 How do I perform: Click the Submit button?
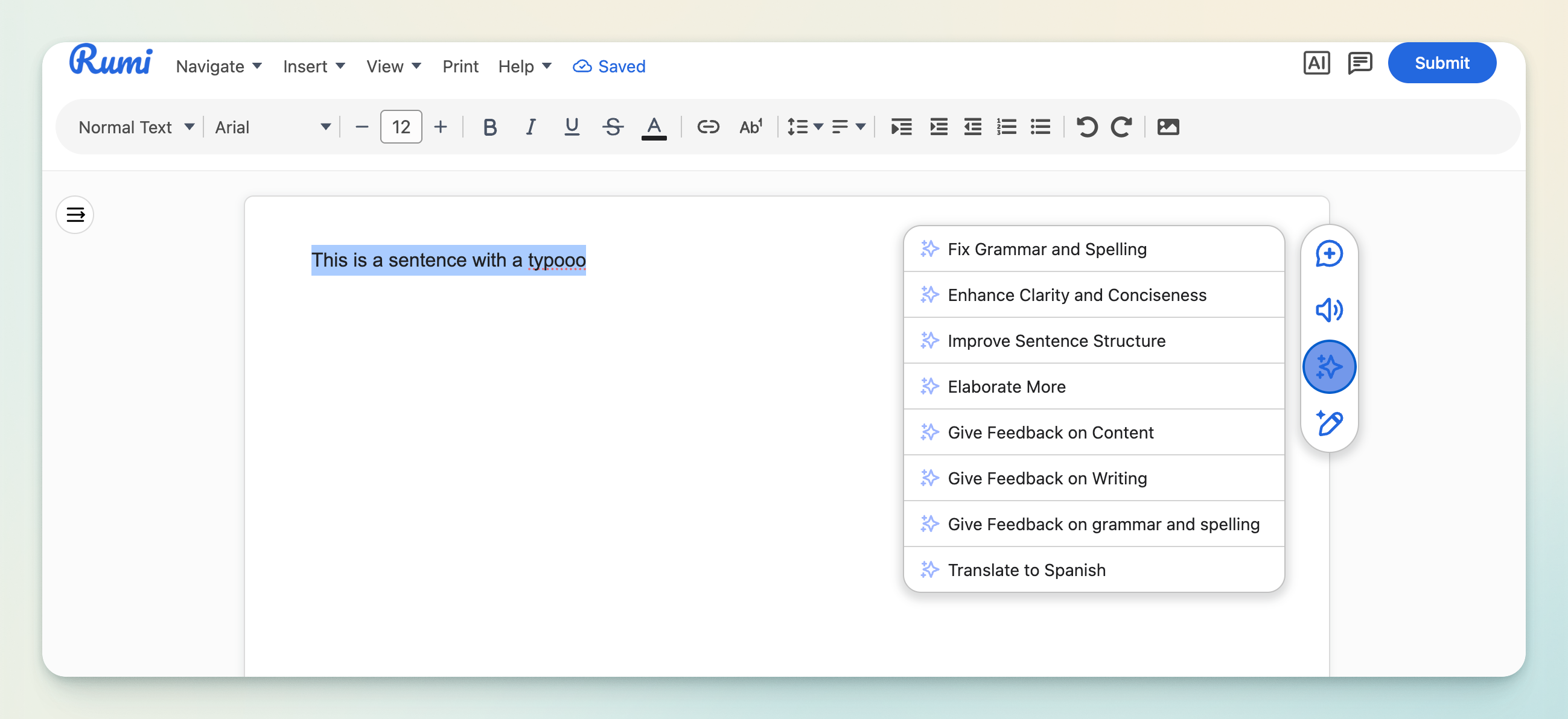click(1441, 63)
